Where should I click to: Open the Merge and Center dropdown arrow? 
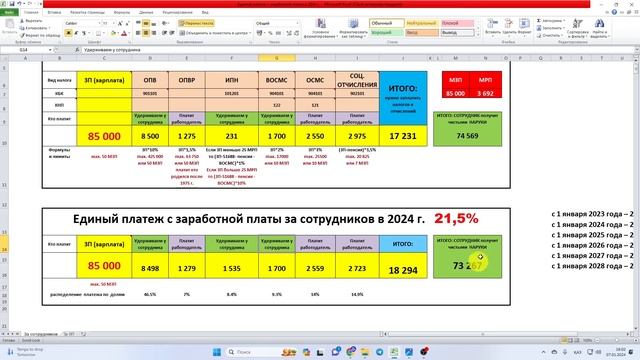tap(250, 33)
